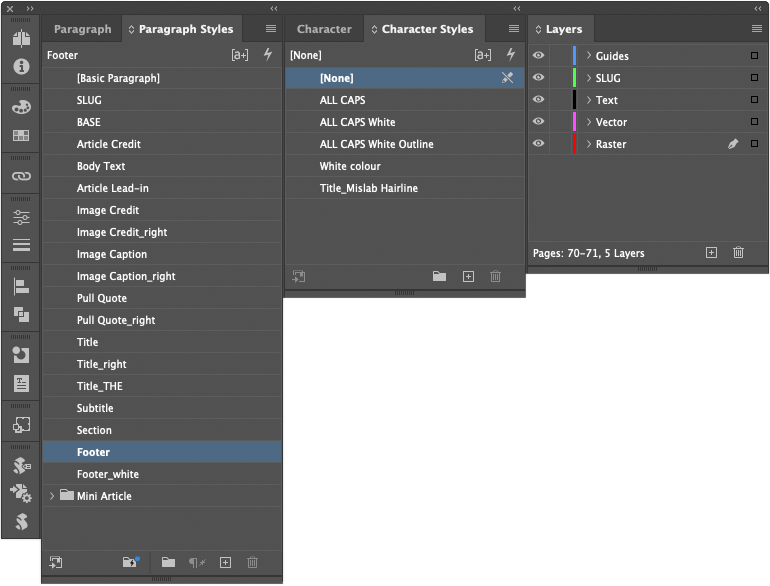Expand the Raster layer
The image size is (770, 586).
pyautogui.click(x=589, y=144)
